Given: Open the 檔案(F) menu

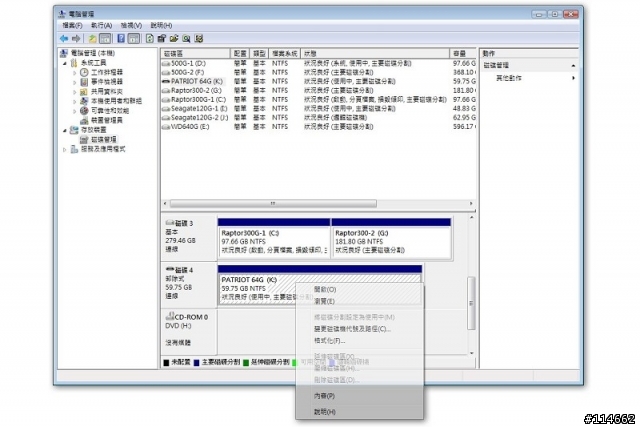Looking at the screenshot, I should (x=72, y=25).
